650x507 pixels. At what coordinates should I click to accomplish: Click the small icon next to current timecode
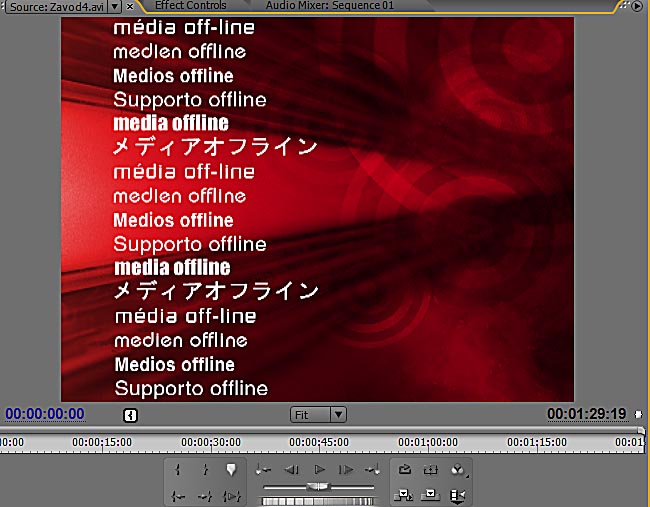pyautogui.click(x=130, y=415)
